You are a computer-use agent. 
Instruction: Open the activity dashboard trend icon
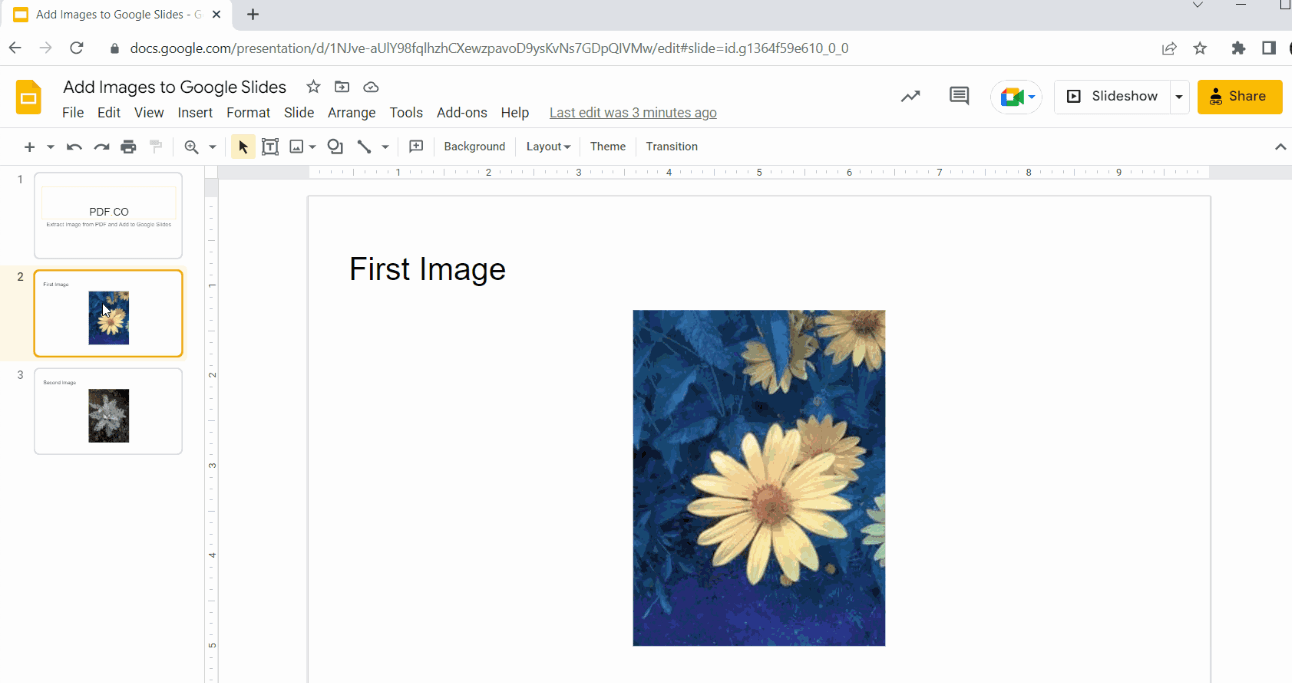point(910,97)
